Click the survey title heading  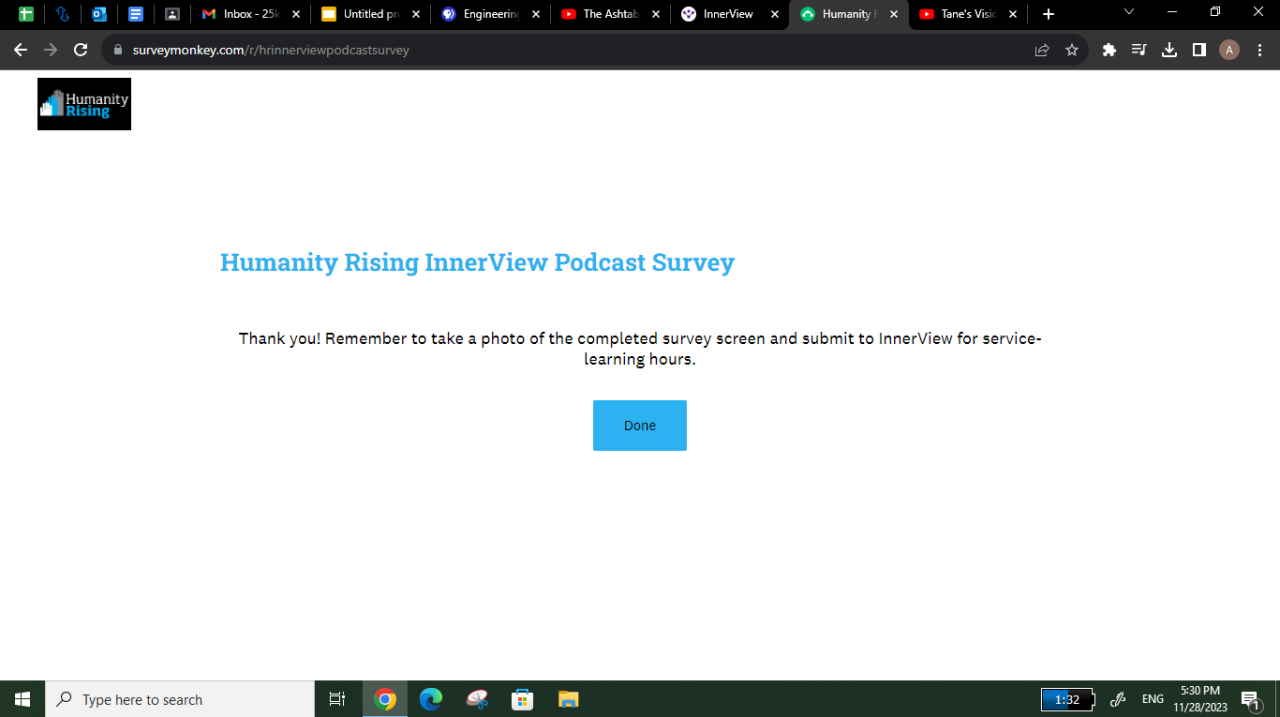click(477, 262)
